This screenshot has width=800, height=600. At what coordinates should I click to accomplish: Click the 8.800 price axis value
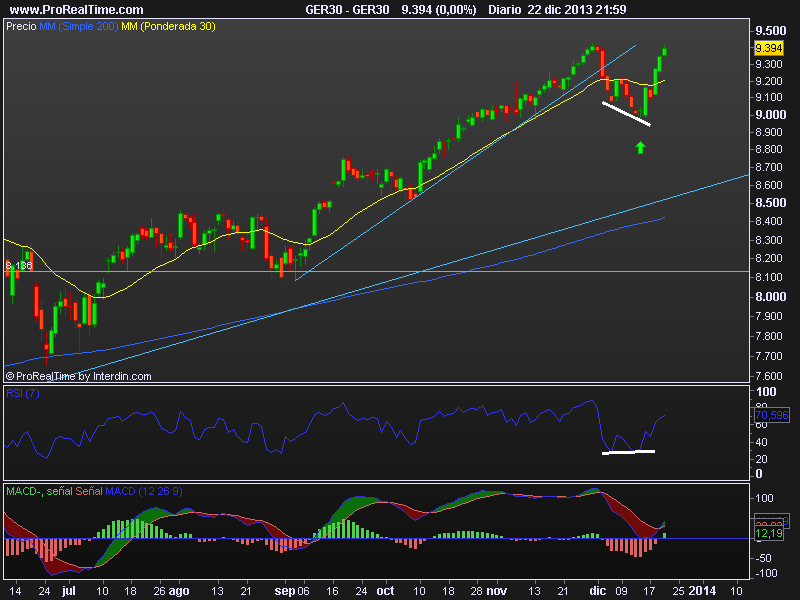(x=769, y=149)
